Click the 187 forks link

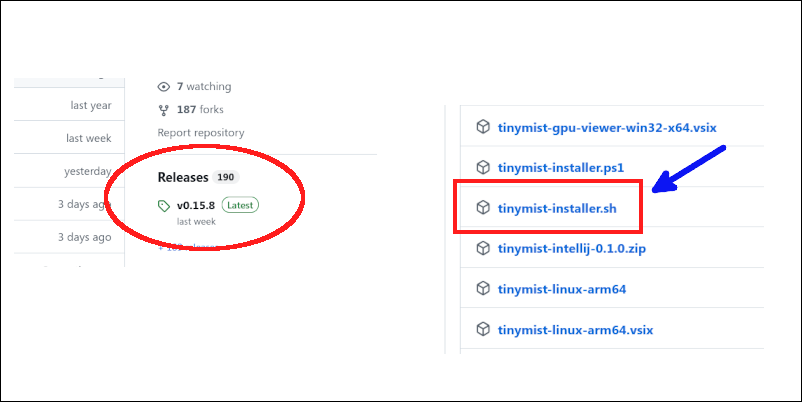click(200, 109)
